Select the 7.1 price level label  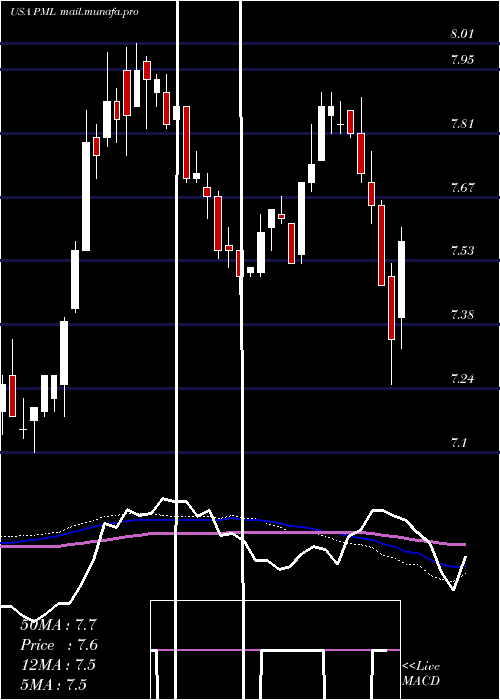click(458, 443)
